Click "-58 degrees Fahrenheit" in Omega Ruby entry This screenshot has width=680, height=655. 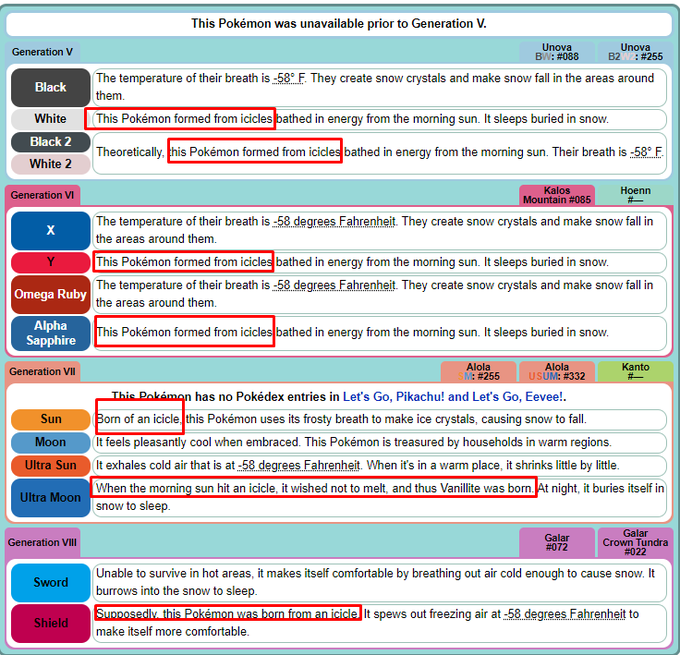(x=334, y=285)
